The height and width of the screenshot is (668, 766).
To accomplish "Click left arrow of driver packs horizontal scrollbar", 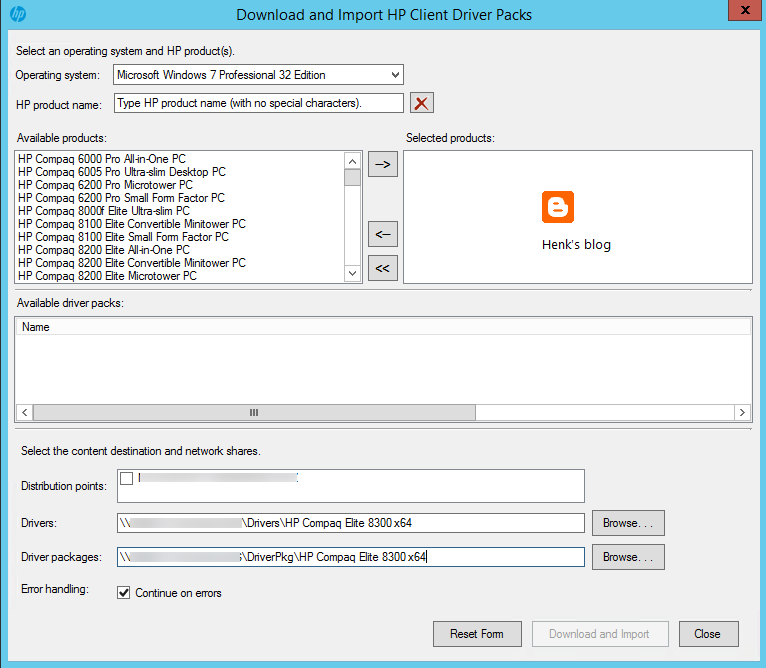I will click(x=24, y=412).
